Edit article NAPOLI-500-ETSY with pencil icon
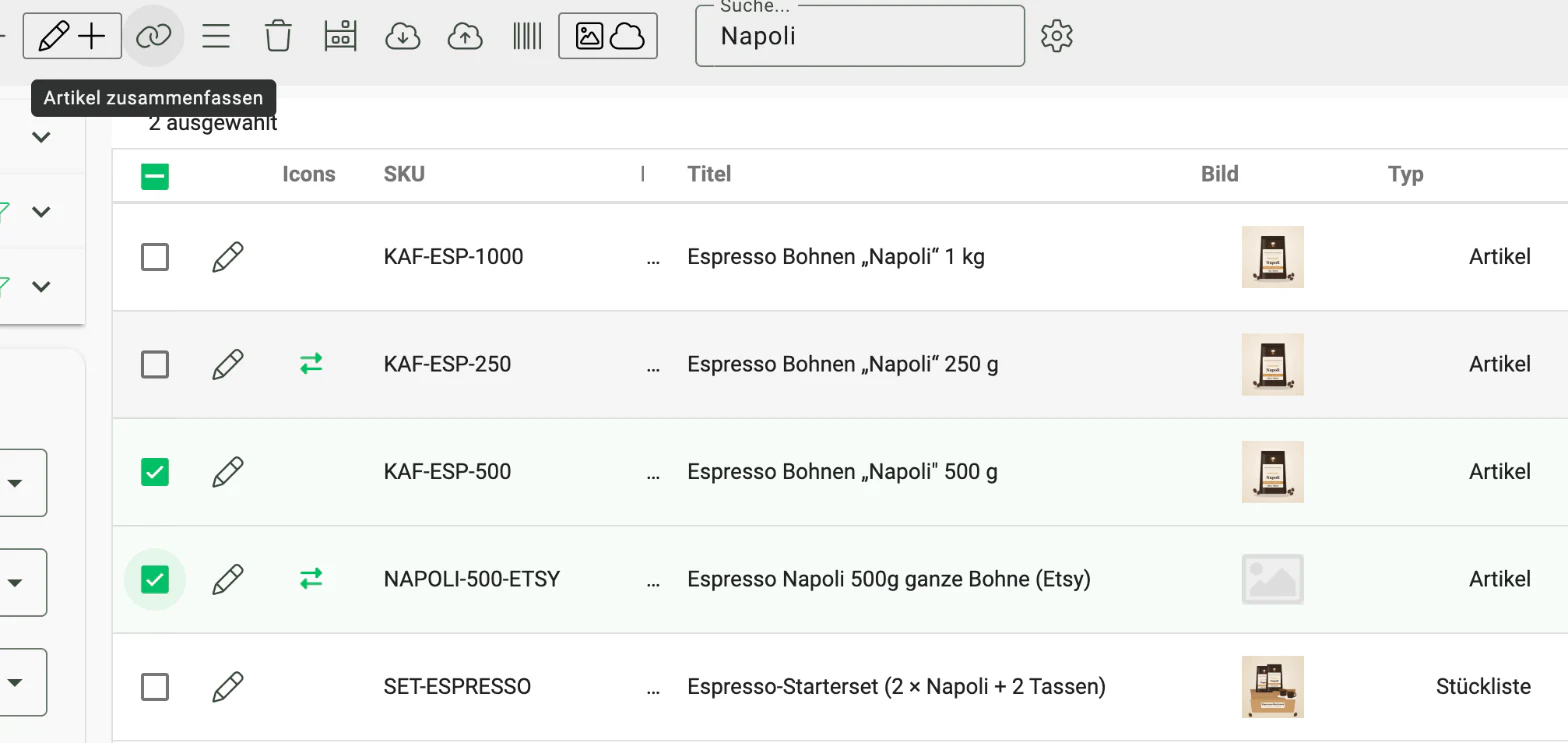The width and height of the screenshot is (1568, 743). (x=228, y=579)
